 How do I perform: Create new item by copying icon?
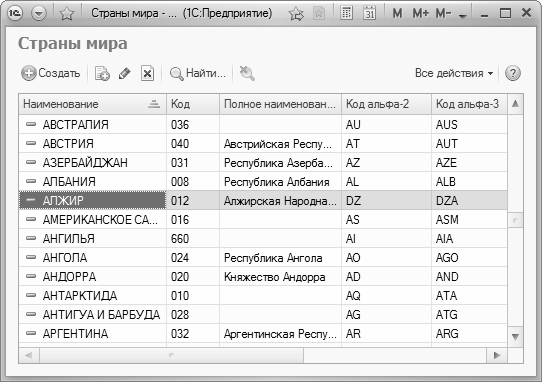click(x=102, y=73)
